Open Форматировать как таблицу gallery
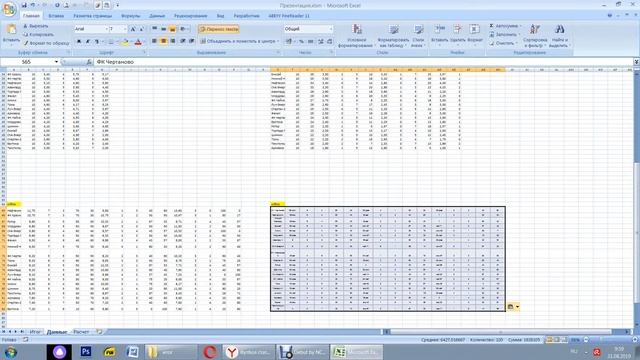 tap(393, 36)
